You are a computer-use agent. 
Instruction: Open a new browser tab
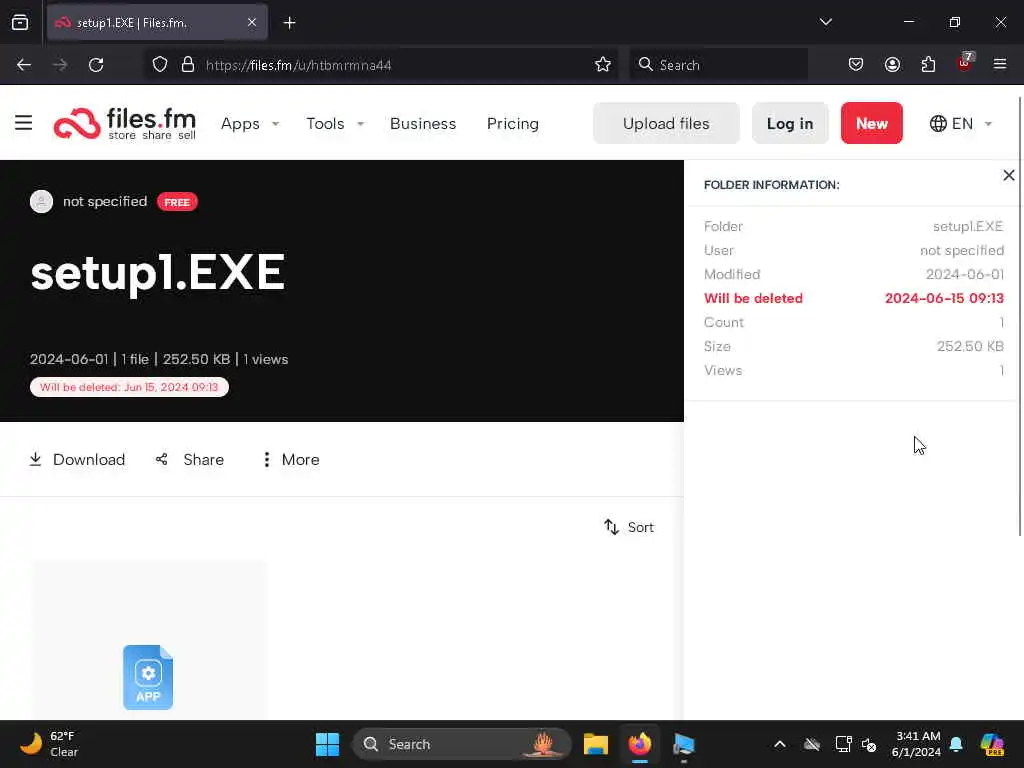point(289,23)
